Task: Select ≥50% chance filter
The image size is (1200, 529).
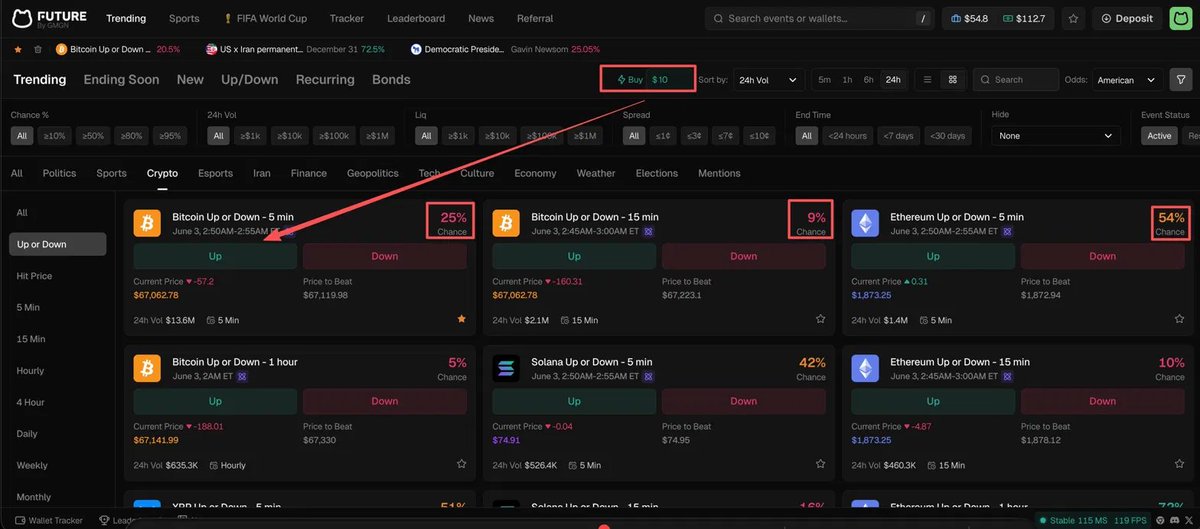Action: coord(93,136)
